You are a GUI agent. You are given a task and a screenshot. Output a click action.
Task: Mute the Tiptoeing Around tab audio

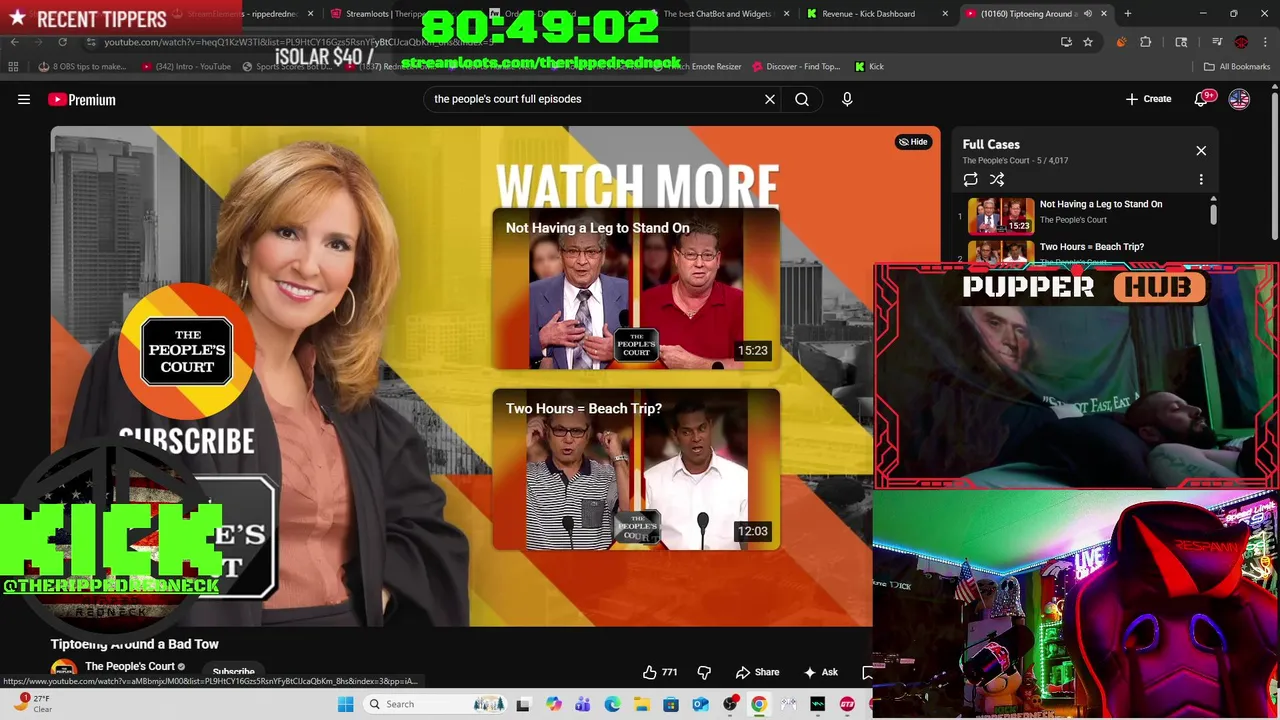[1088, 14]
